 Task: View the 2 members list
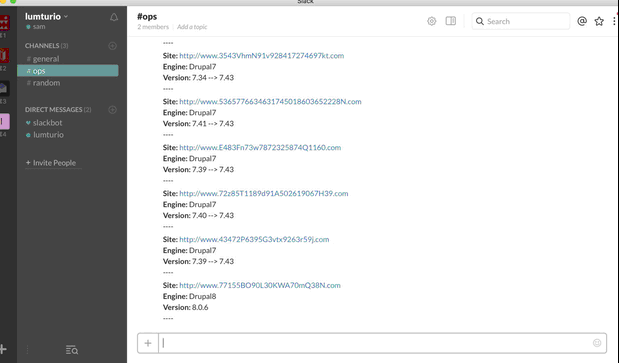point(153,27)
